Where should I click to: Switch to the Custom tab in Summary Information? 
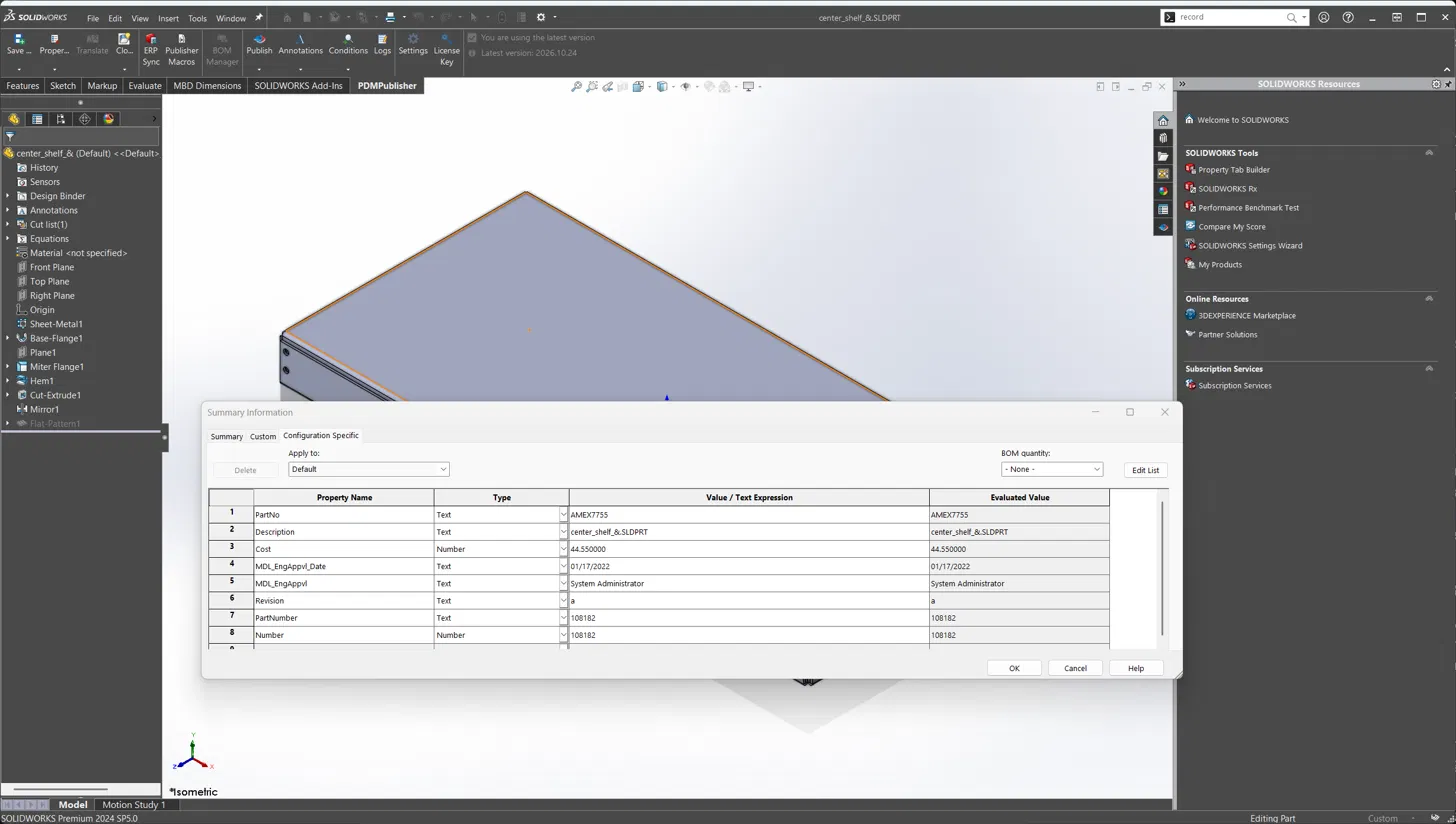(263, 437)
